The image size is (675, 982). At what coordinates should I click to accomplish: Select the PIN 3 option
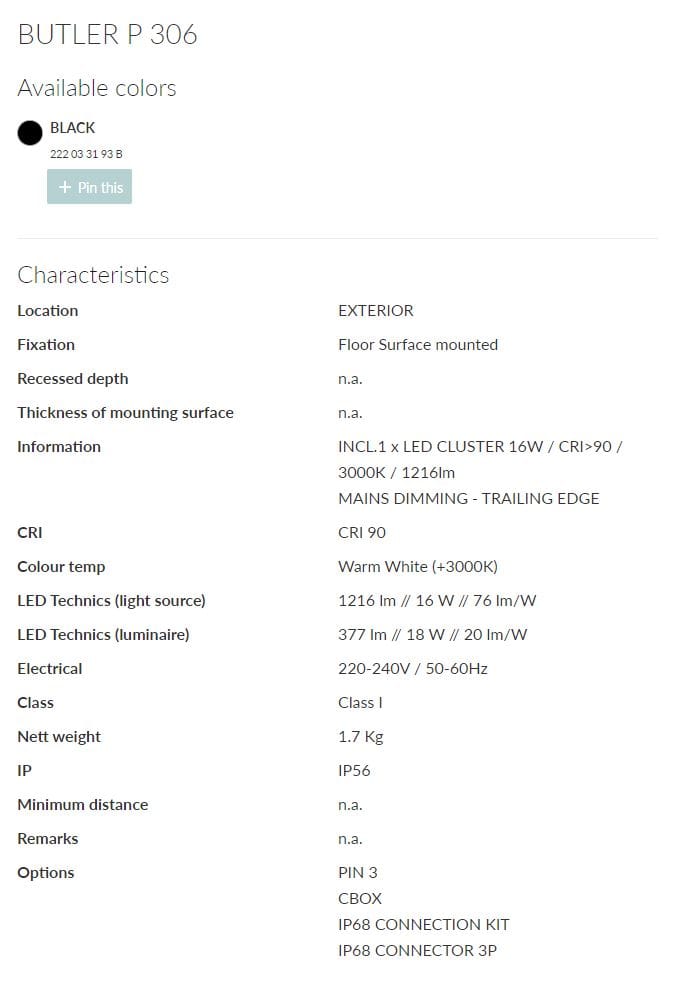point(358,873)
